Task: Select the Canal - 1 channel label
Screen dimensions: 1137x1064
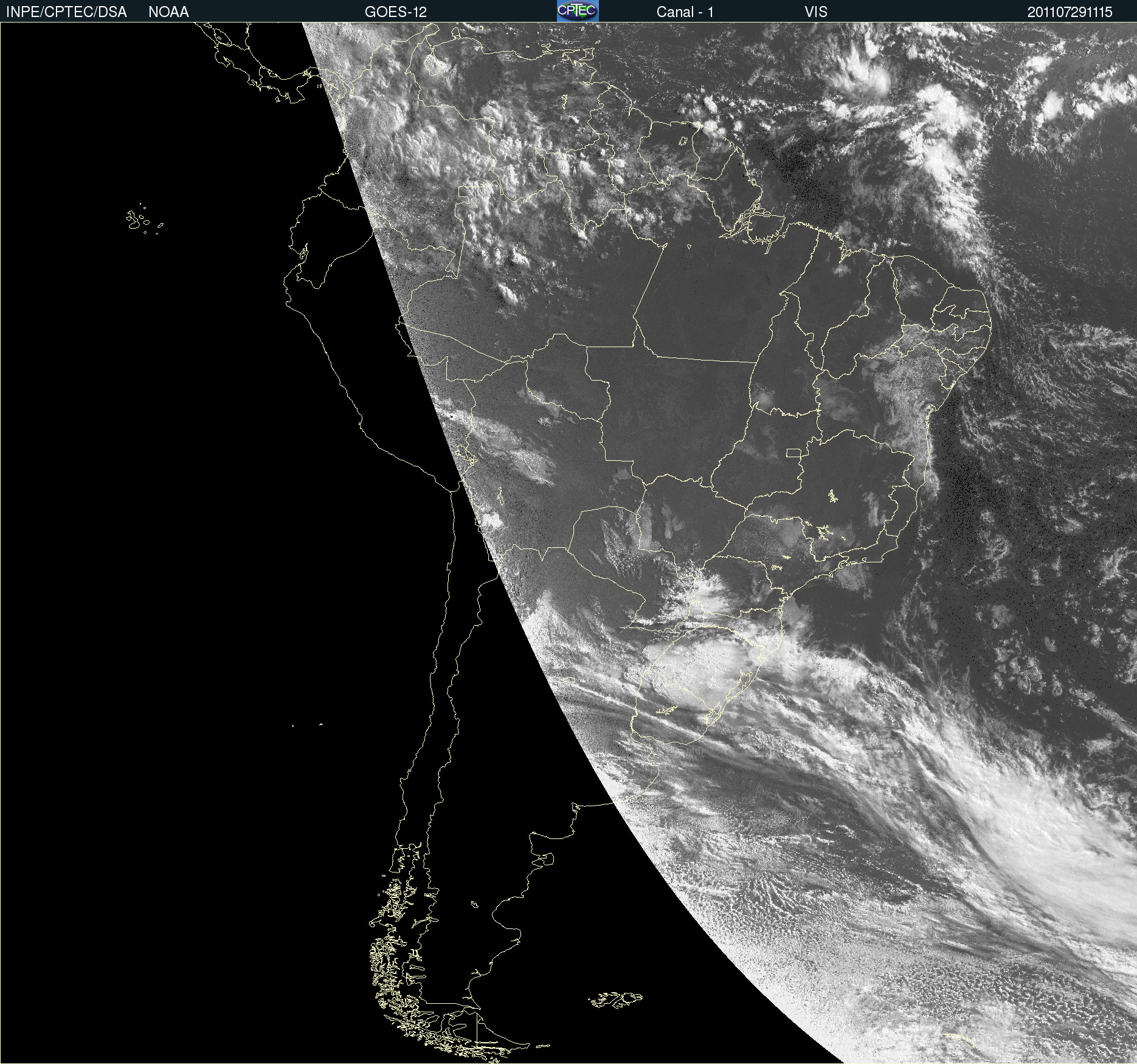Action: pyautogui.click(x=685, y=12)
